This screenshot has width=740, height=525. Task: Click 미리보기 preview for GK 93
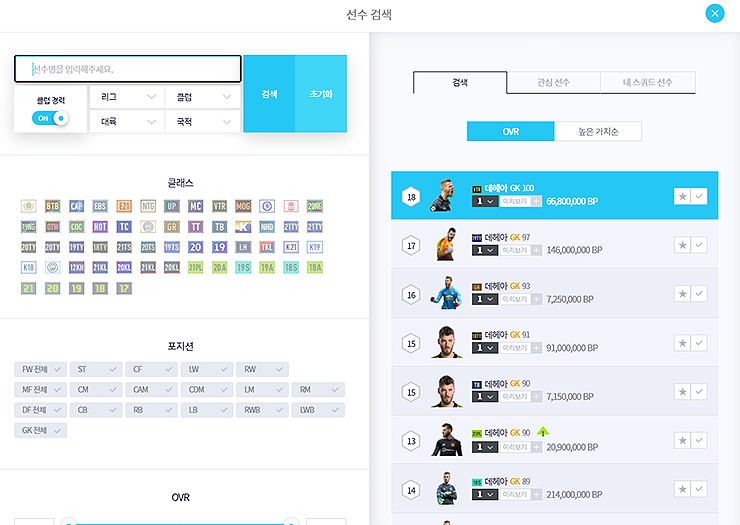514,299
